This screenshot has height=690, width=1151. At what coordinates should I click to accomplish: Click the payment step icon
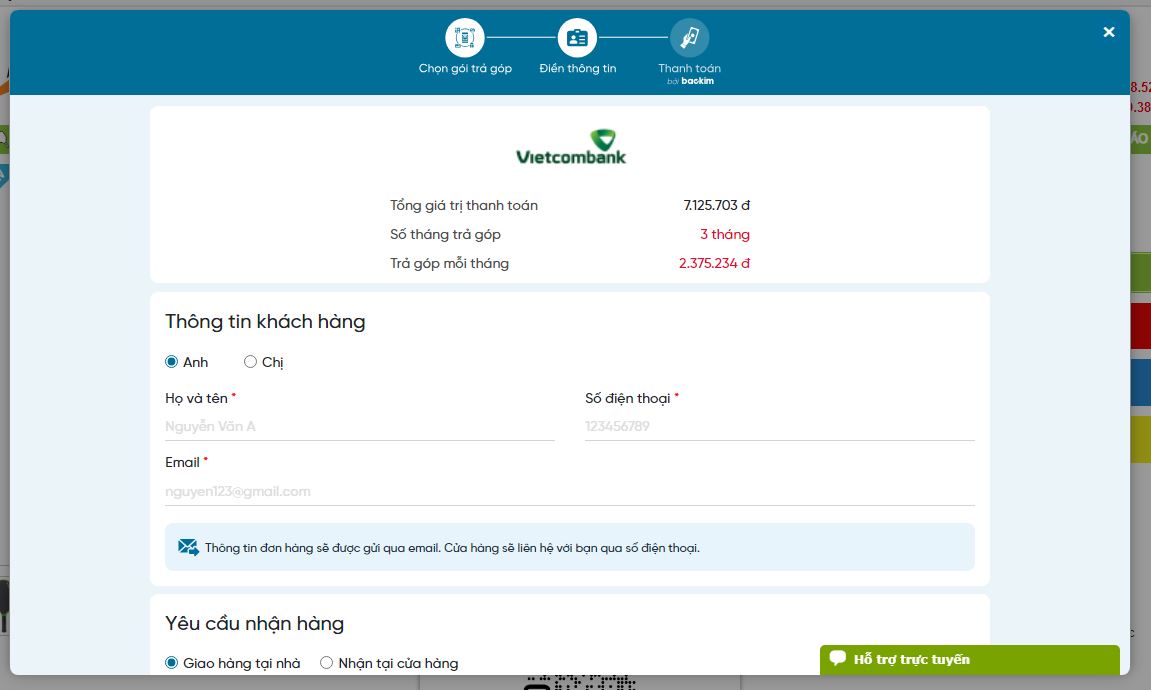[x=689, y=37]
